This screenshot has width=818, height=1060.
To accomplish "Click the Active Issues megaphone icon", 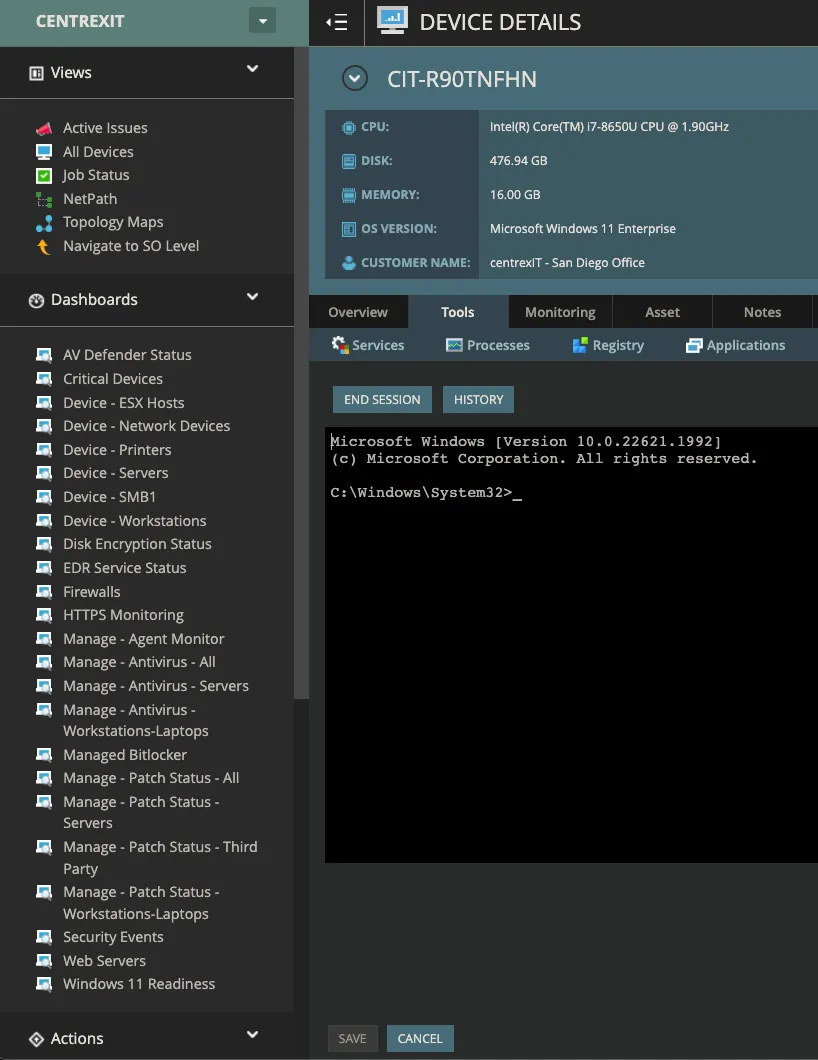I will (x=44, y=128).
